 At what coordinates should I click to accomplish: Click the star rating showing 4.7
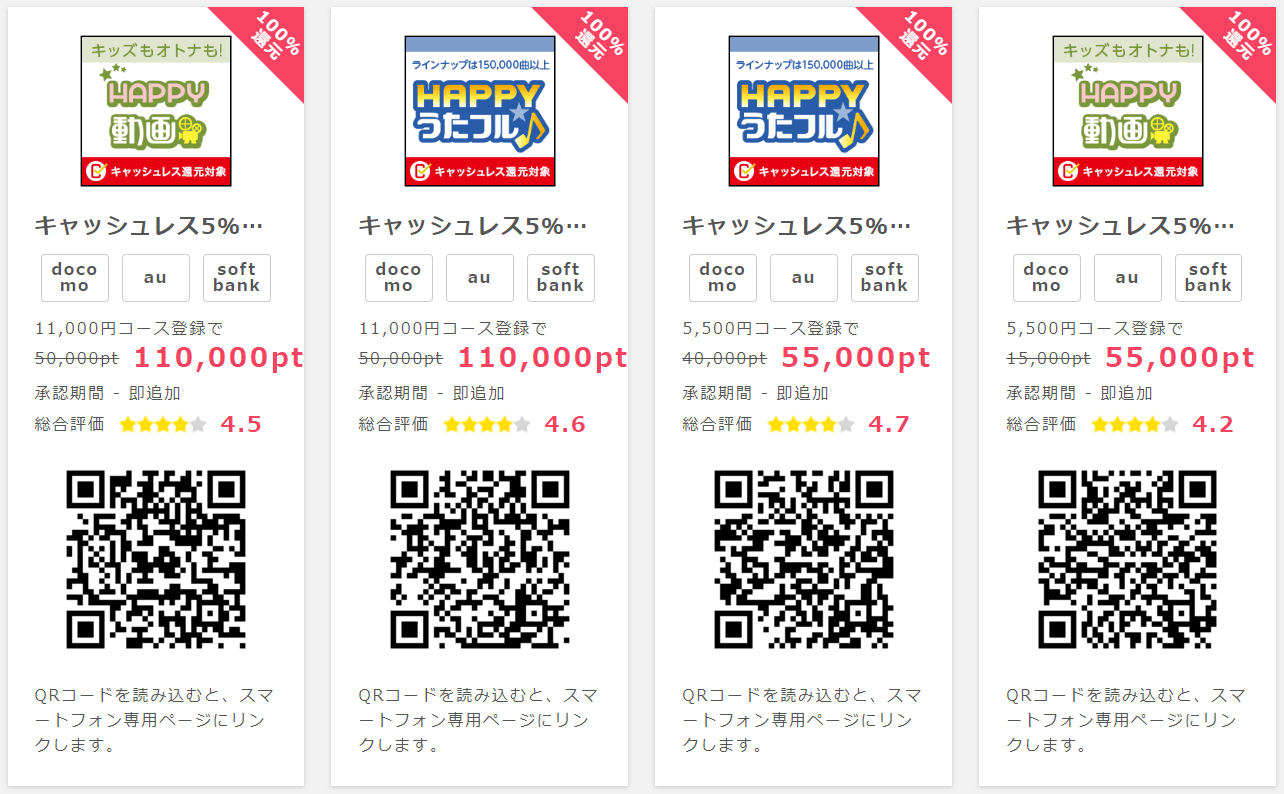[x=811, y=424]
